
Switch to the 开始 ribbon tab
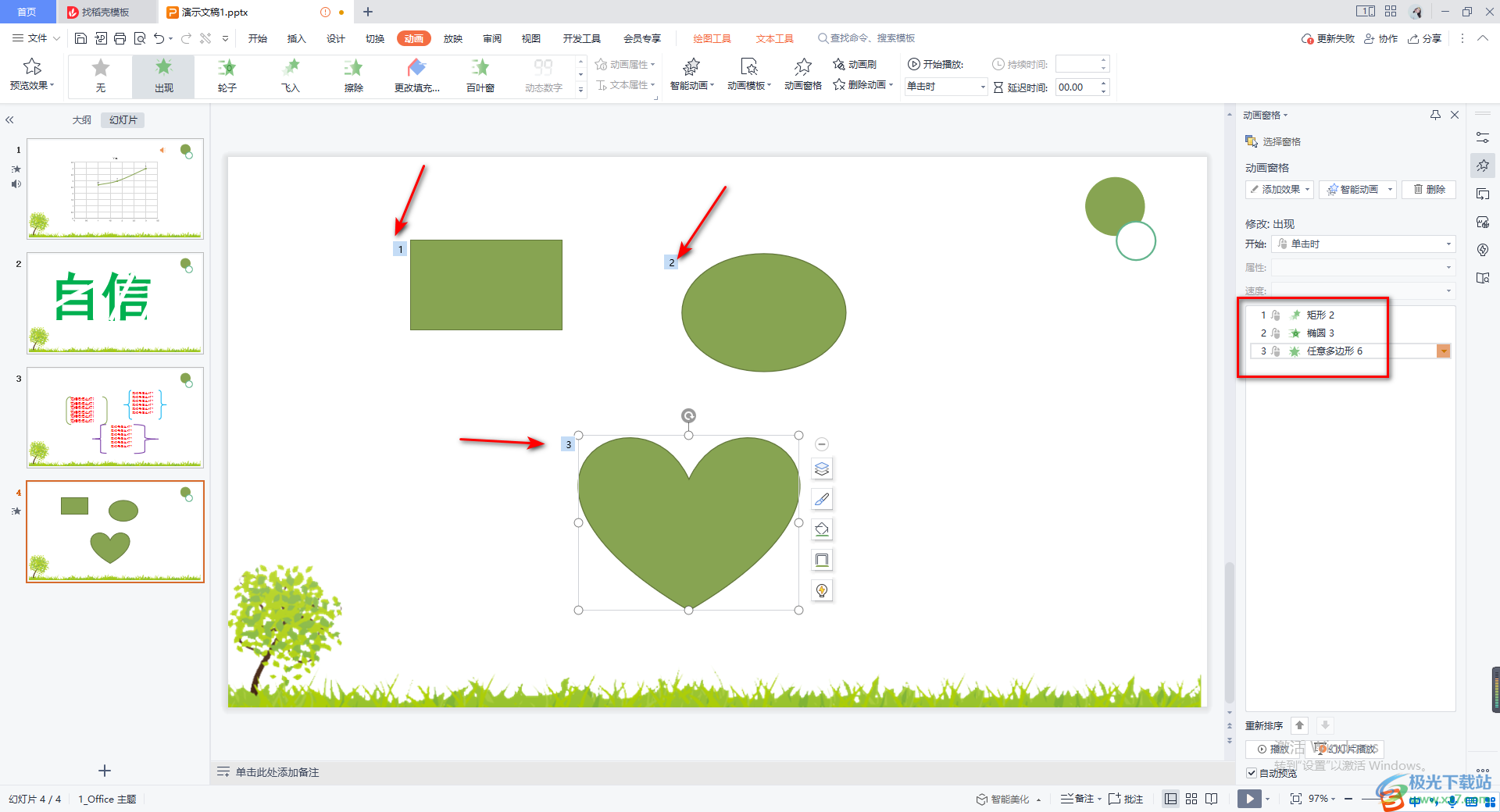point(258,38)
